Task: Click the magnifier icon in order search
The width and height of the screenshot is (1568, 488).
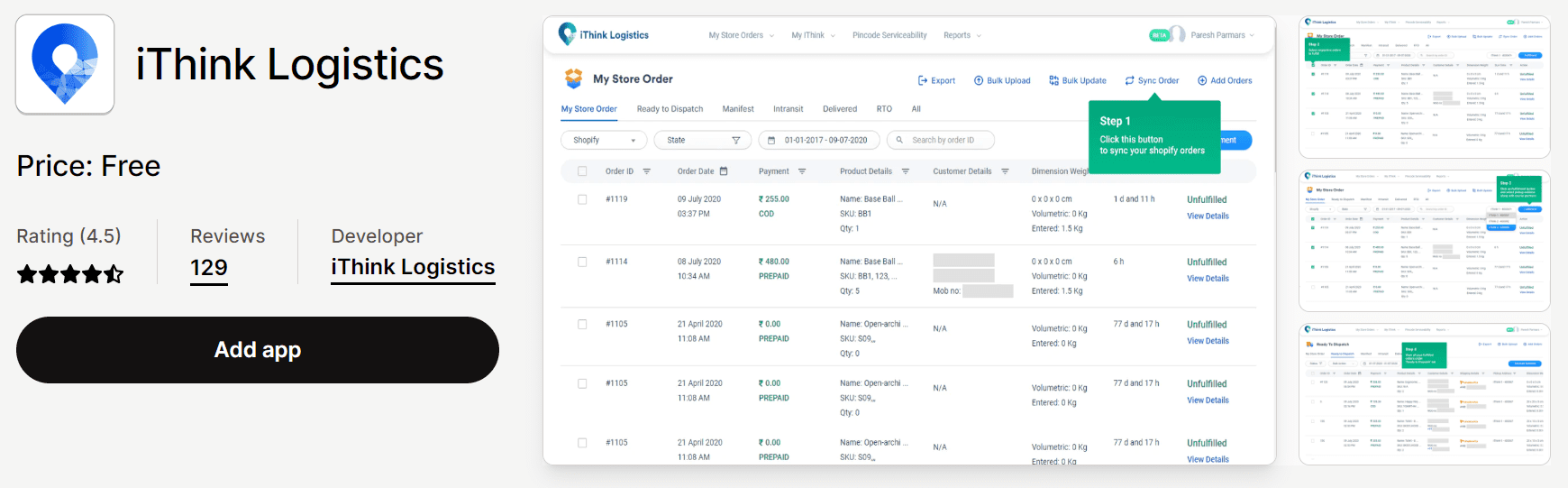Action: point(899,140)
